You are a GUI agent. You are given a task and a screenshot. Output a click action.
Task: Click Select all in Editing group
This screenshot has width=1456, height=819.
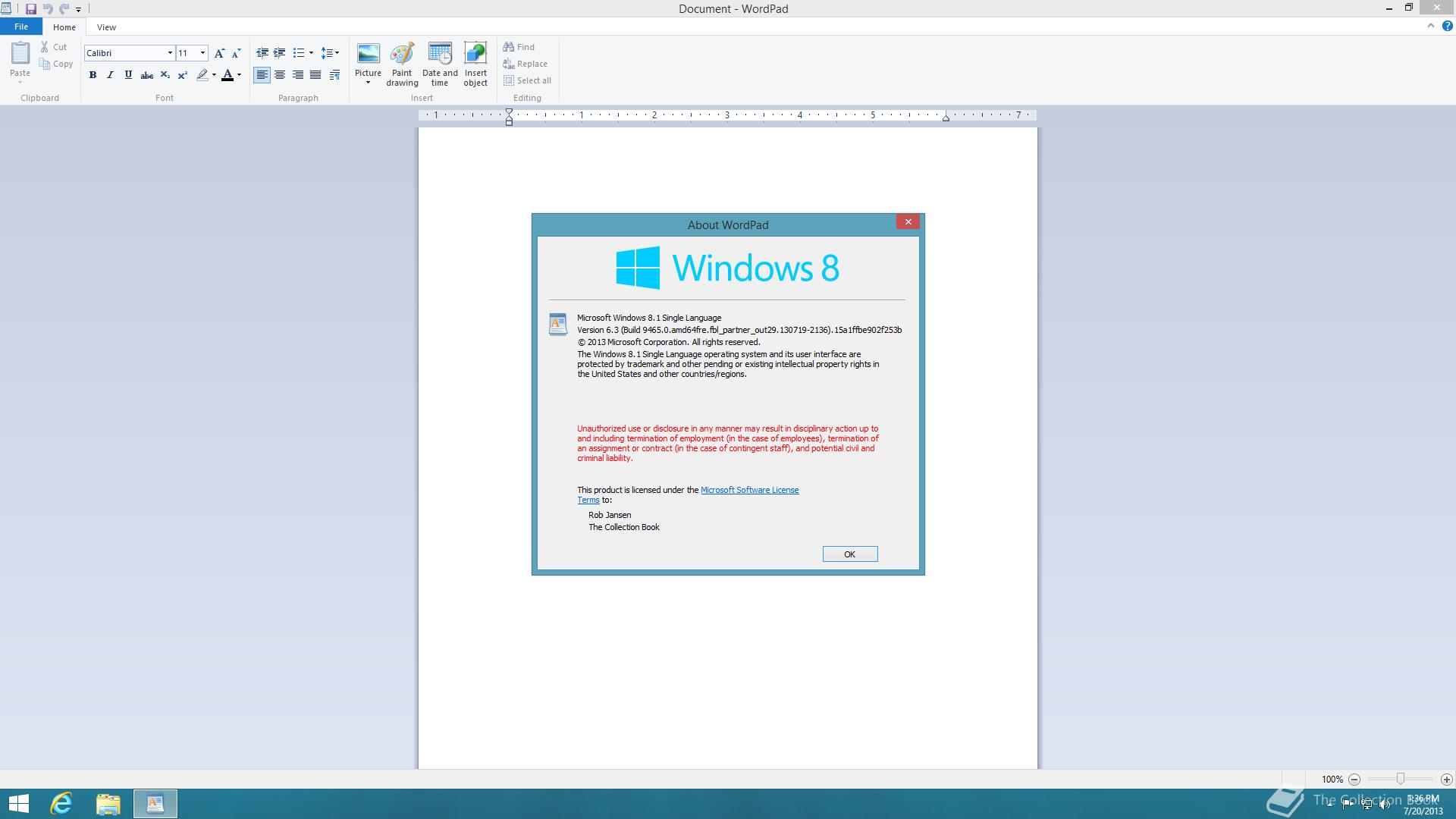pyautogui.click(x=527, y=80)
